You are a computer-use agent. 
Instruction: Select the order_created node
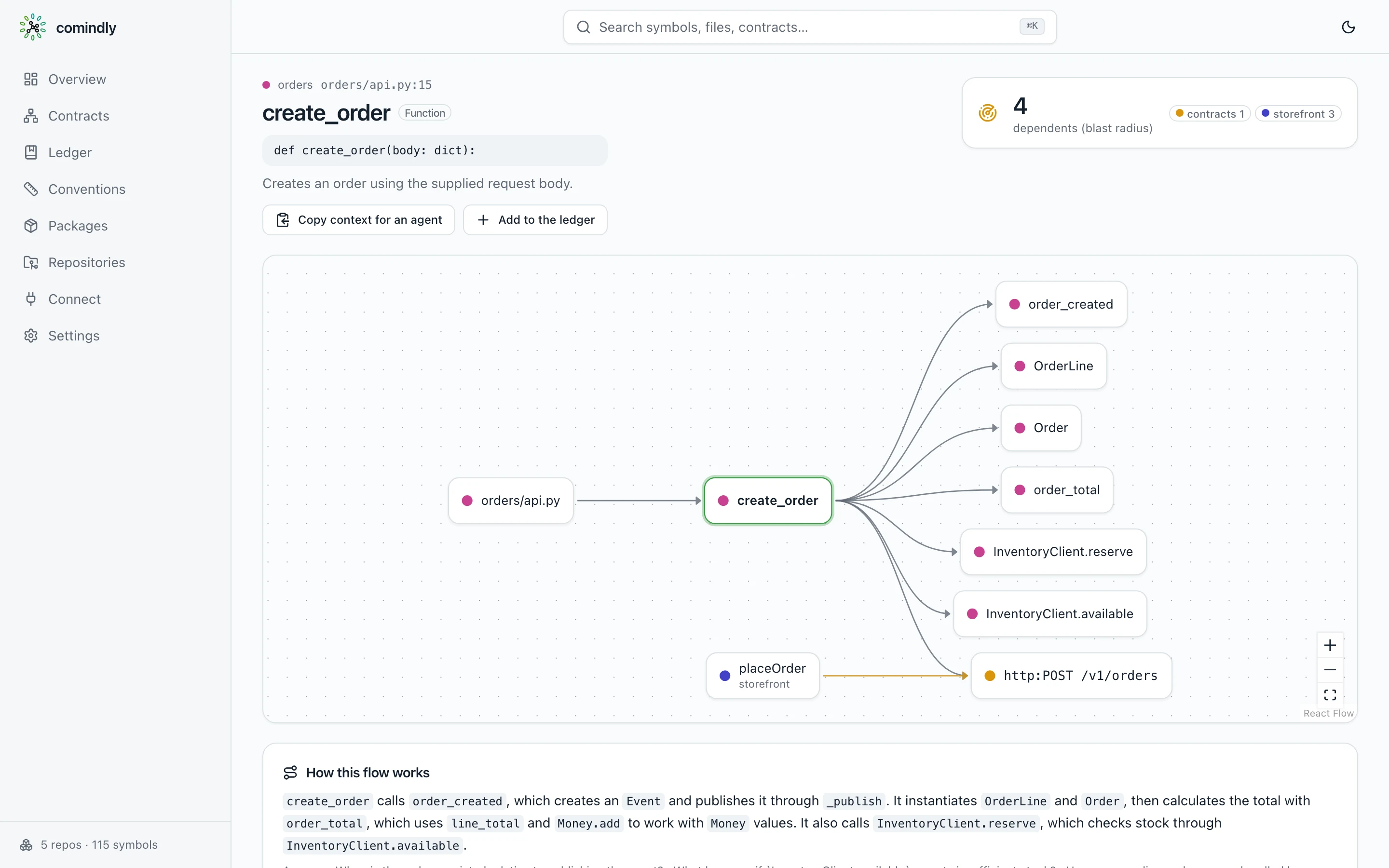pyautogui.click(x=1061, y=304)
